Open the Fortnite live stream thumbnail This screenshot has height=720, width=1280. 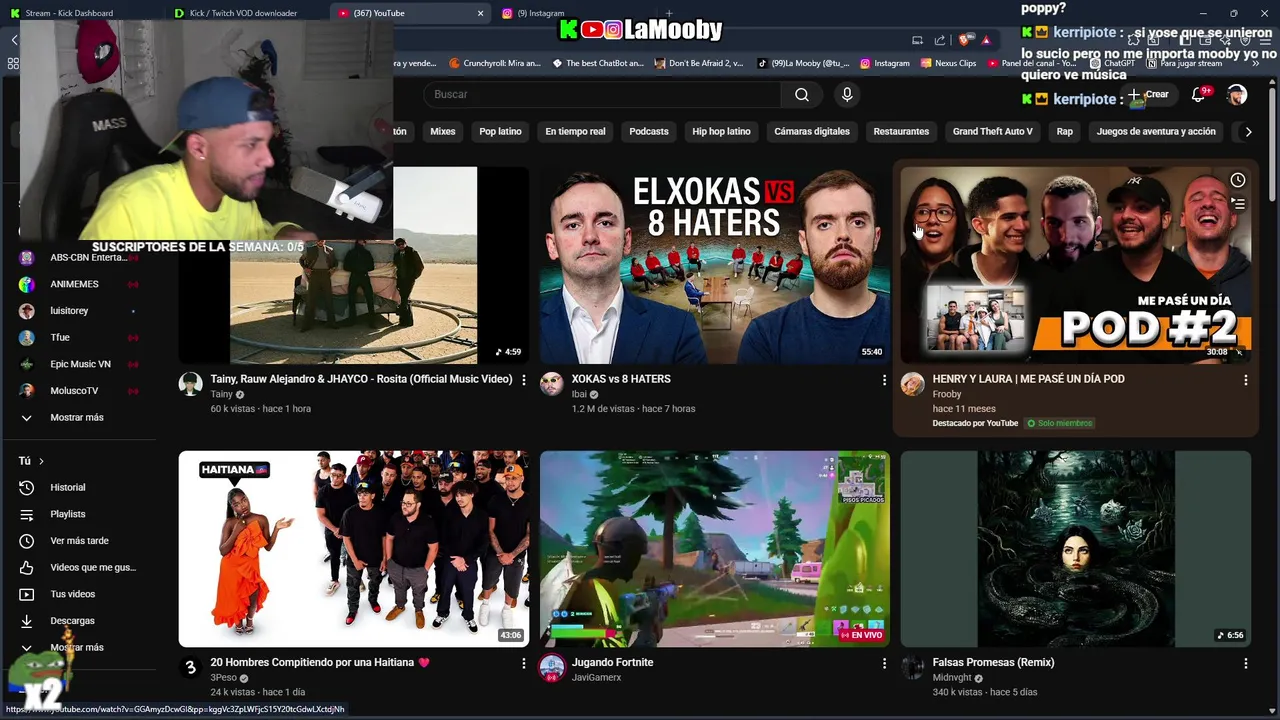[715, 549]
